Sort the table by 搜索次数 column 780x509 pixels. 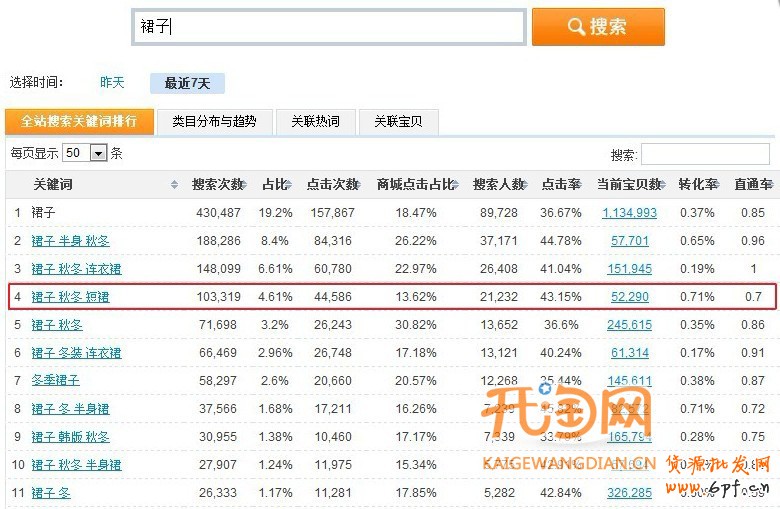pos(217,185)
